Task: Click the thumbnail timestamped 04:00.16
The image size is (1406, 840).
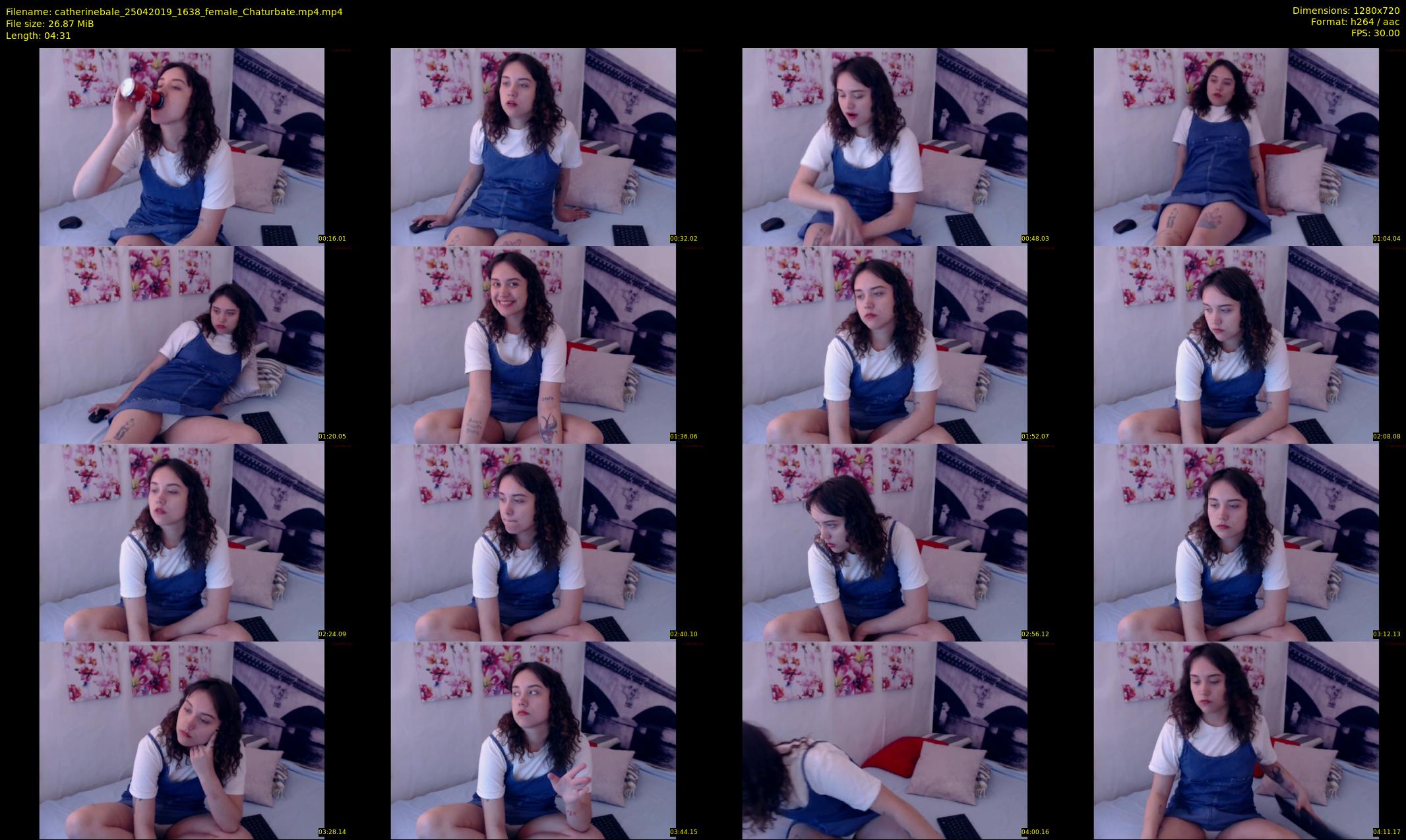Action: coord(884,740)
